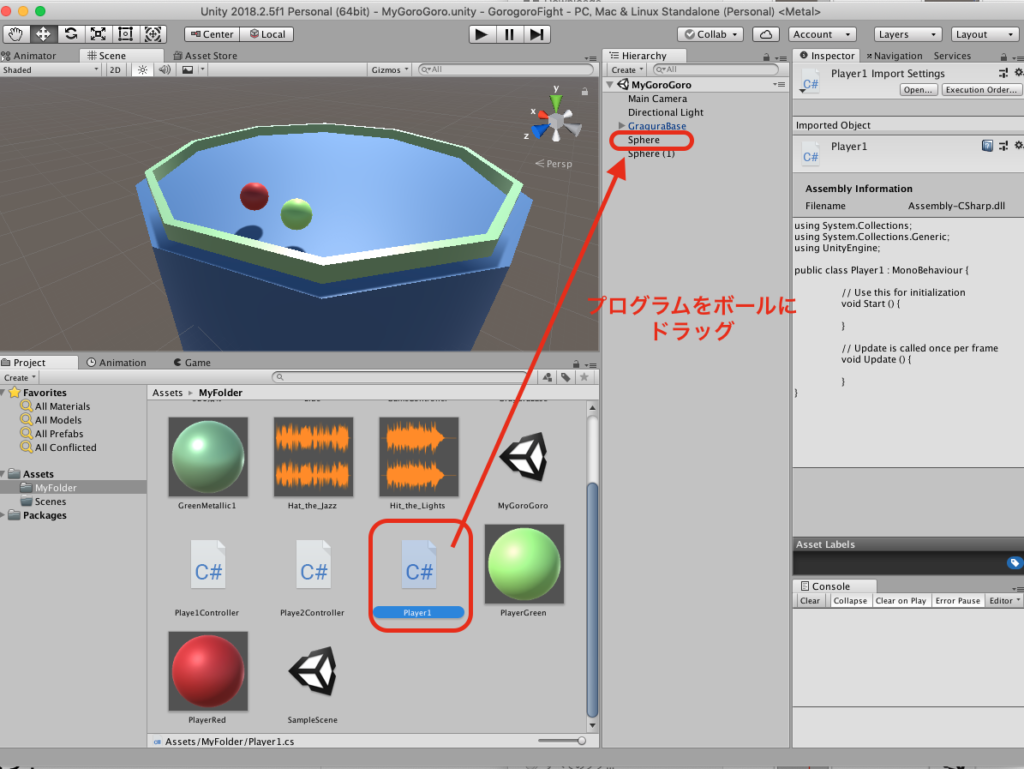1024x769 pixels.
Task: Toggle scene lighting sun icon
Action: pyautogui.click(x=141, y=70)
